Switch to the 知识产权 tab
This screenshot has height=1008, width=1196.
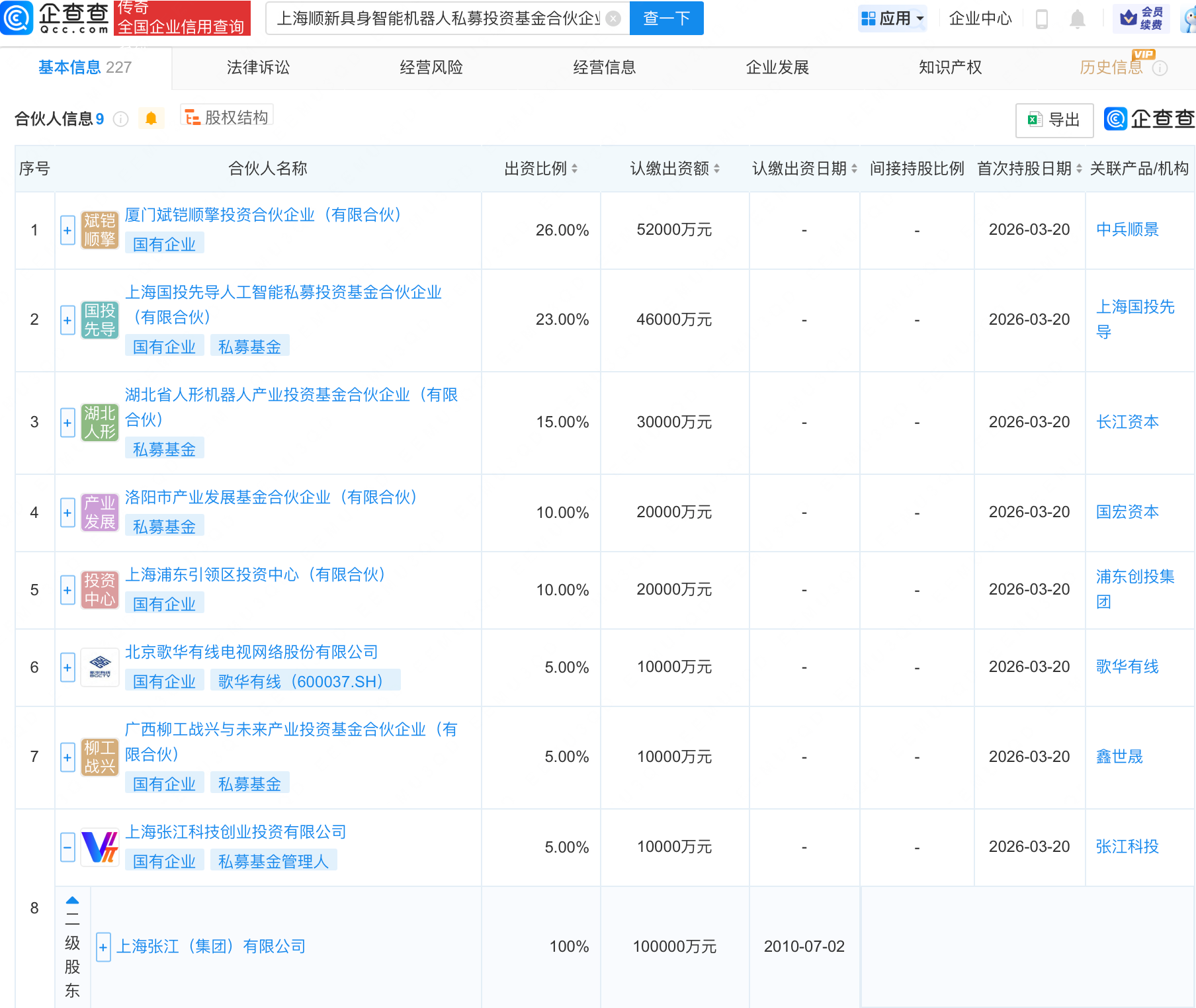[x=950, y=67]
